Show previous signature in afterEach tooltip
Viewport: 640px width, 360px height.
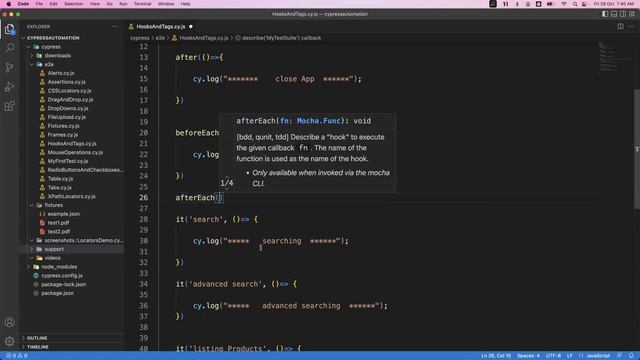[x=227, y=178]
